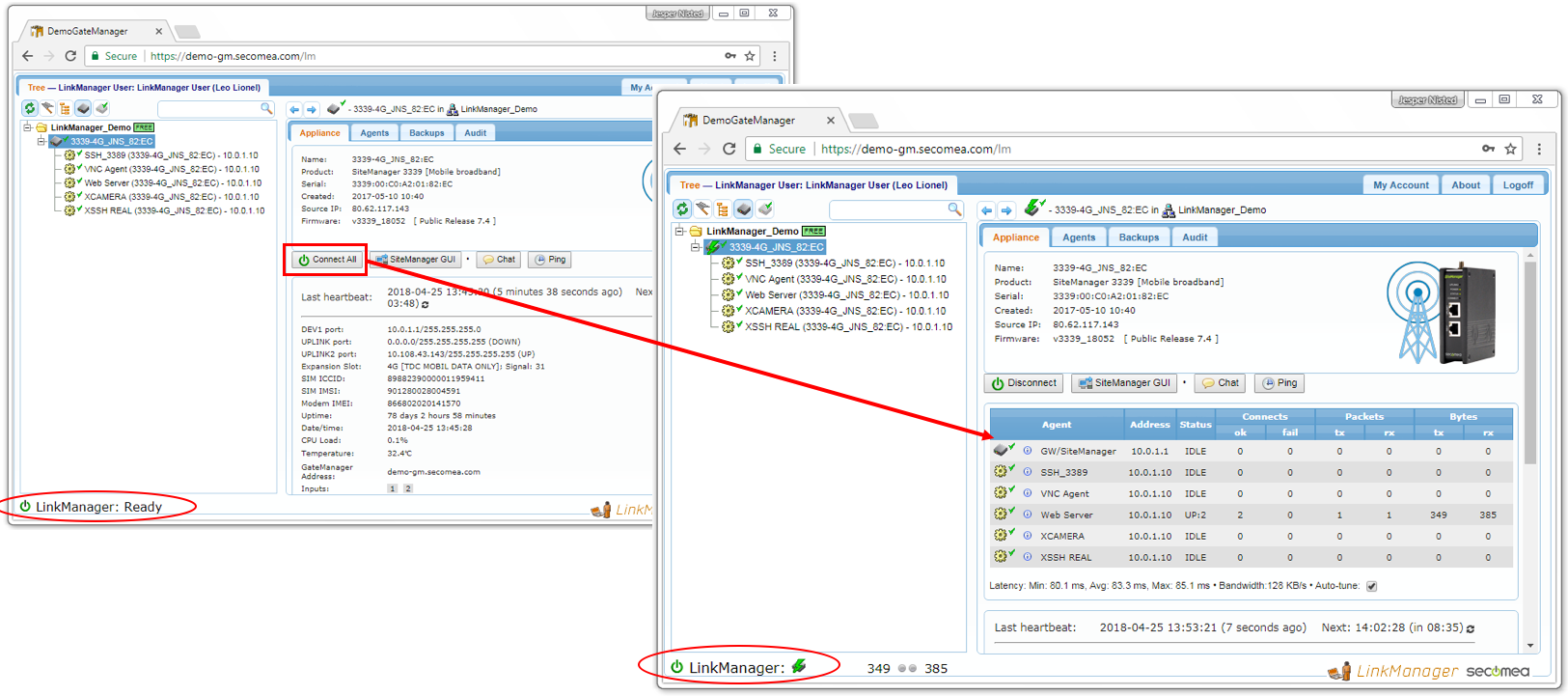The height and width of the screenshot is (696, 1568).
Task: Click info icon in SSH_3389 agent row
Action: point(1028,472)
